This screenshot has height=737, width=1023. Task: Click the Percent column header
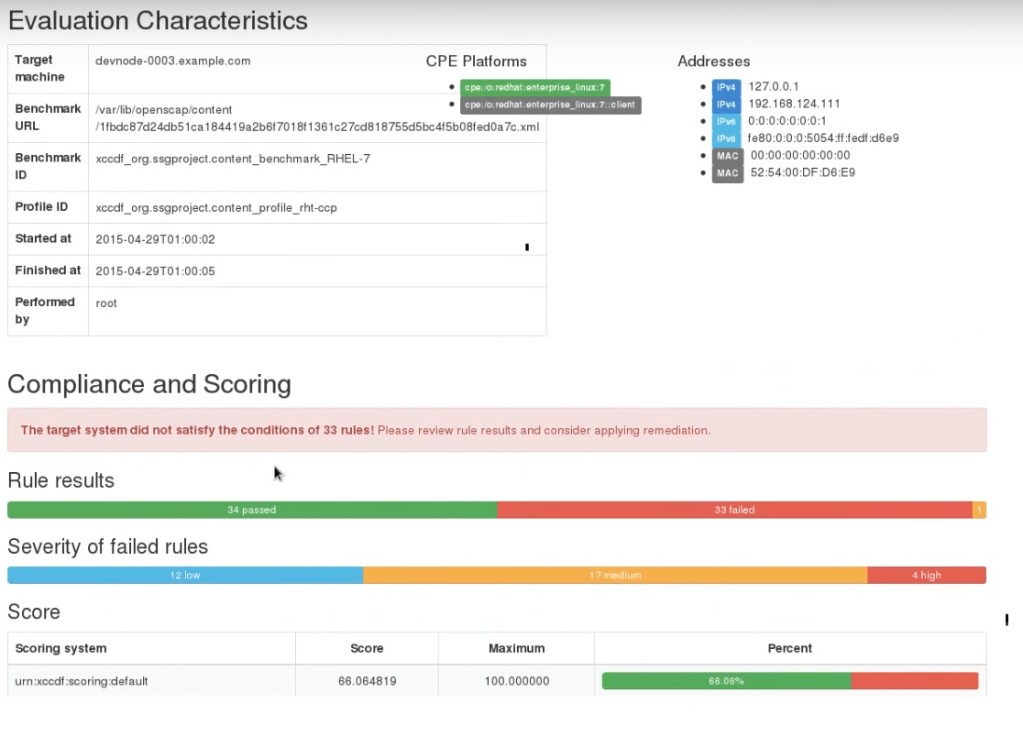[789, 648]
